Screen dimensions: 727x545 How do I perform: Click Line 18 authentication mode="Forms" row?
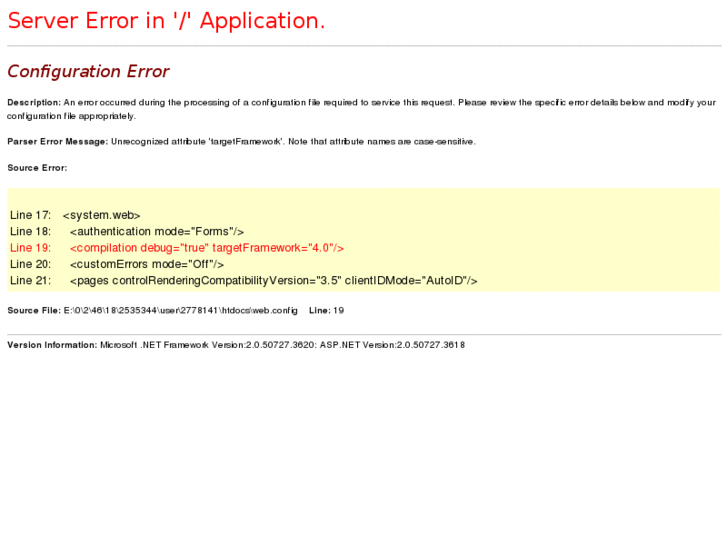[127, 231]
